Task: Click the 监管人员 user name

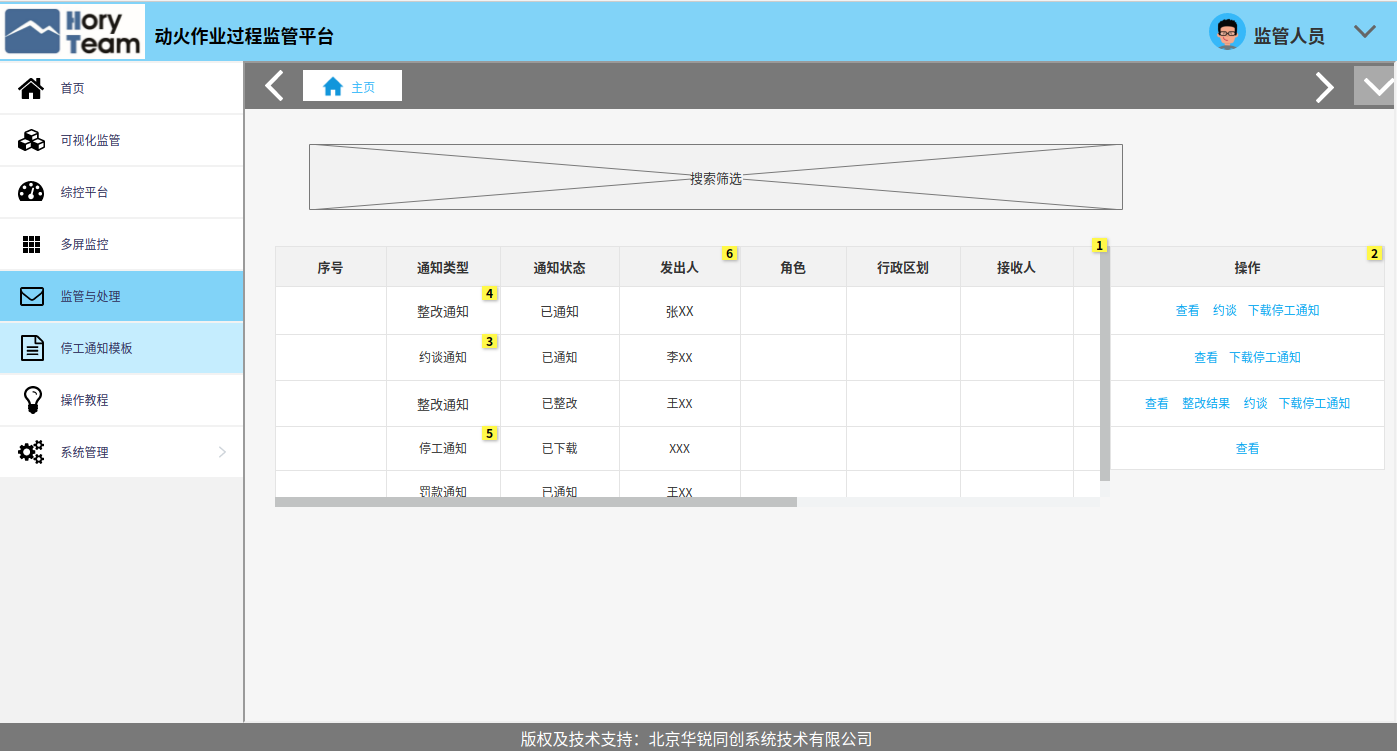Action: [1289, 36]
